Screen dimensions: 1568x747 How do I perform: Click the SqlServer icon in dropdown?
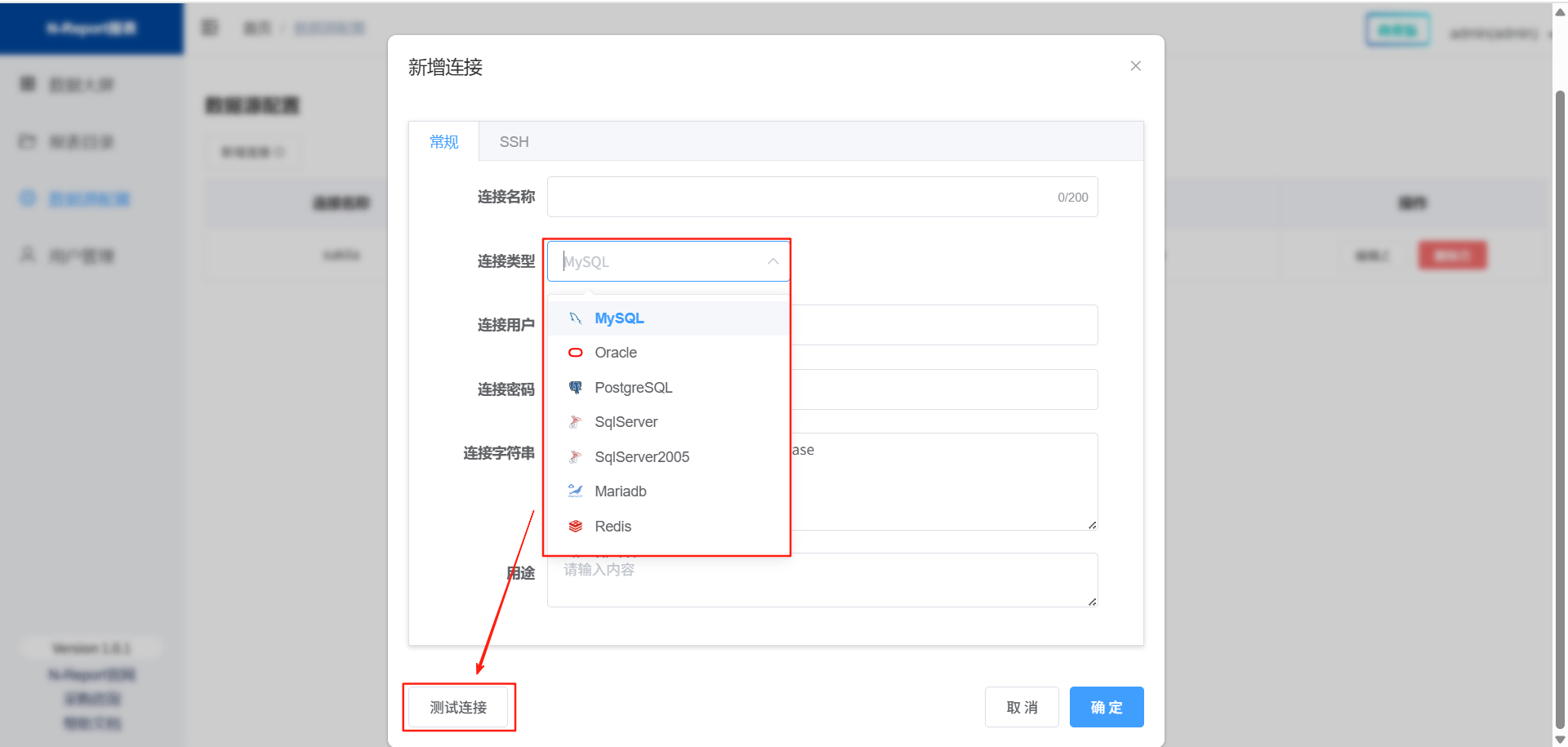coord(575,422)
